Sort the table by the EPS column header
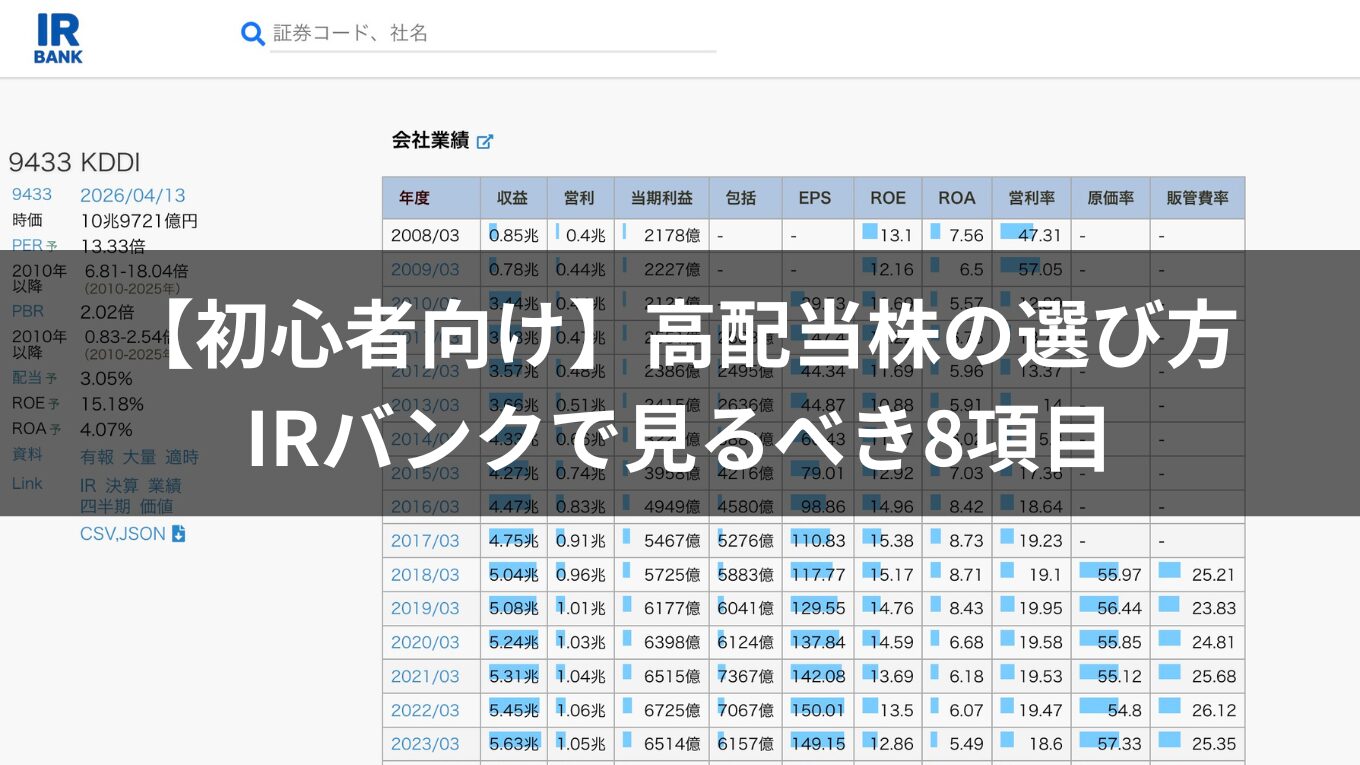This screenshot has width=1360, height=765. [x=816, y=197]
